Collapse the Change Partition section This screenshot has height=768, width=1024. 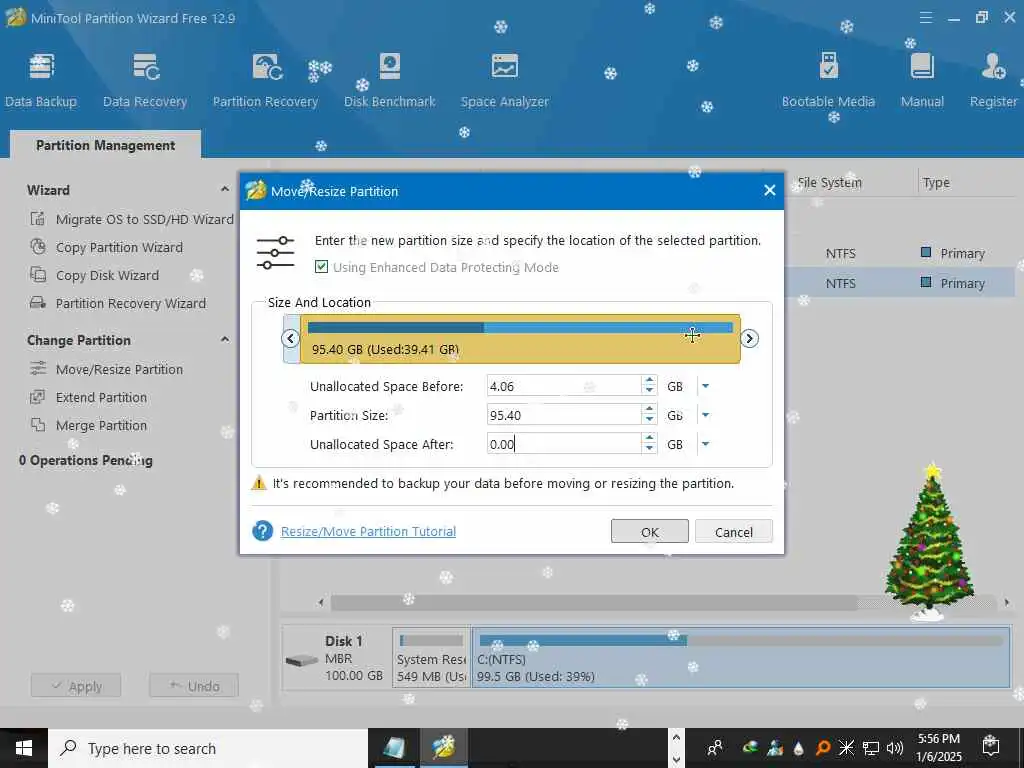click(x=225, y=340)
